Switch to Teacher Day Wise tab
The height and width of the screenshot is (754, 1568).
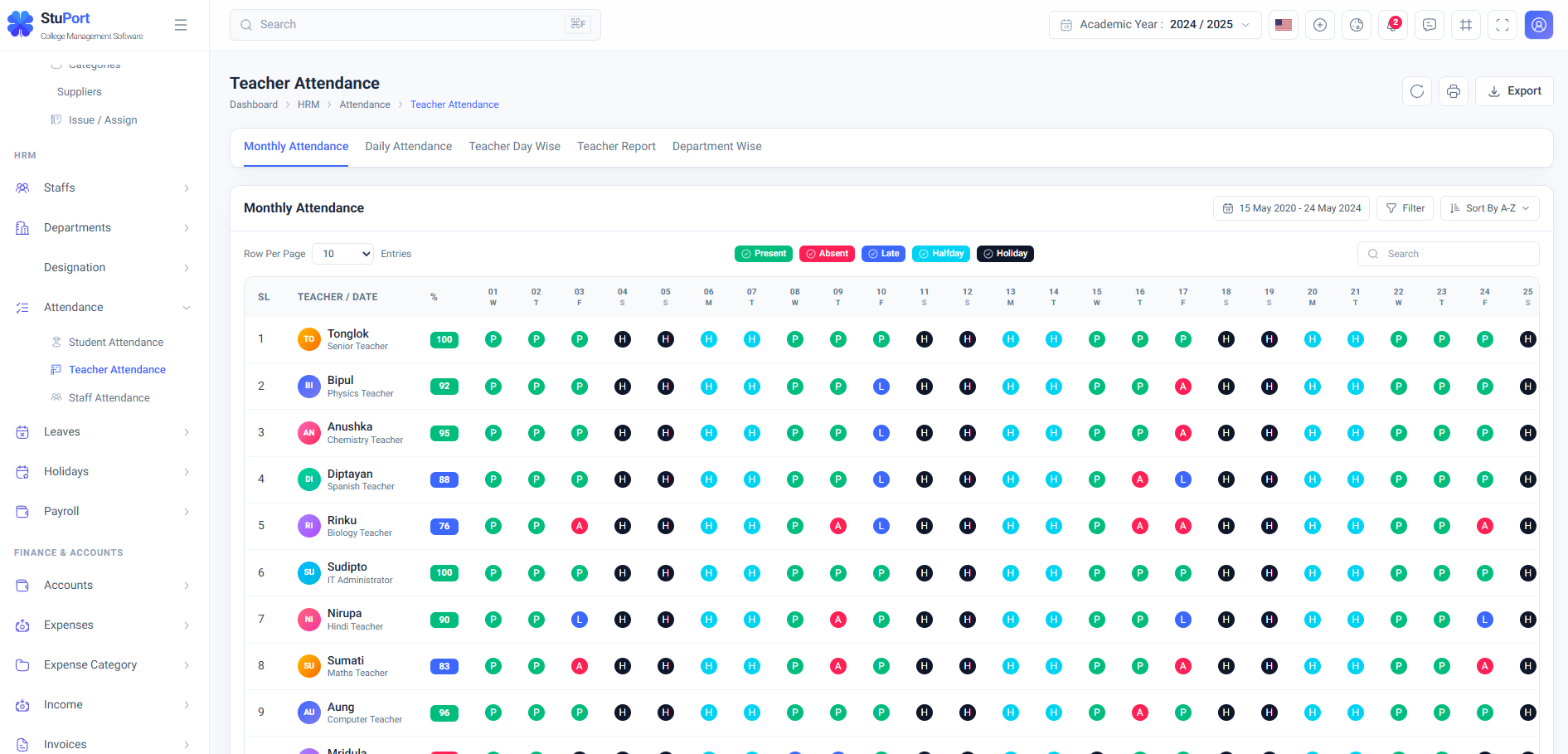coord(515,147)
